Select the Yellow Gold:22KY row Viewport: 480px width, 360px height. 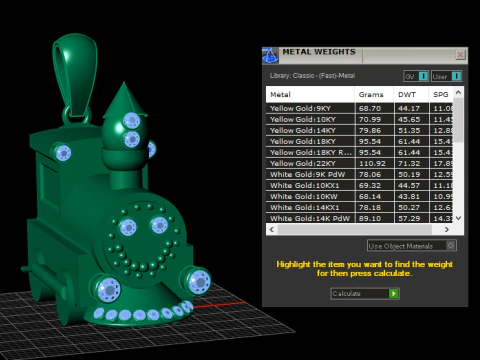click(x=360, y=163)
